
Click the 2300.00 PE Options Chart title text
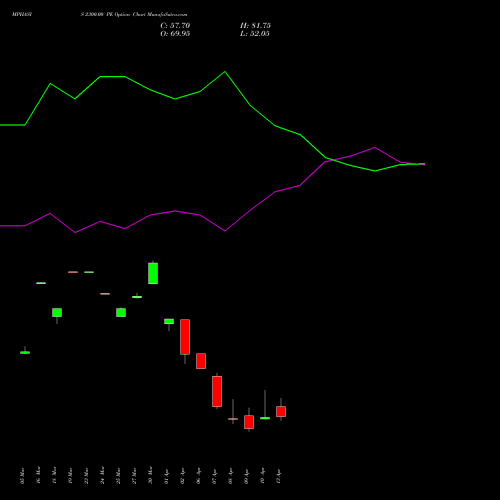134,15
